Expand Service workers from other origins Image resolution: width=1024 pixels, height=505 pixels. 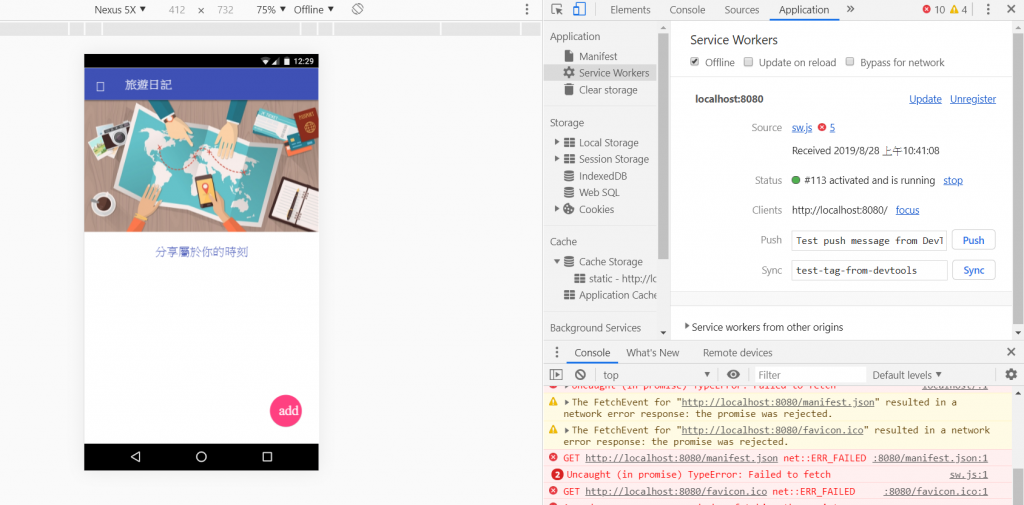[x=687, y=326]
